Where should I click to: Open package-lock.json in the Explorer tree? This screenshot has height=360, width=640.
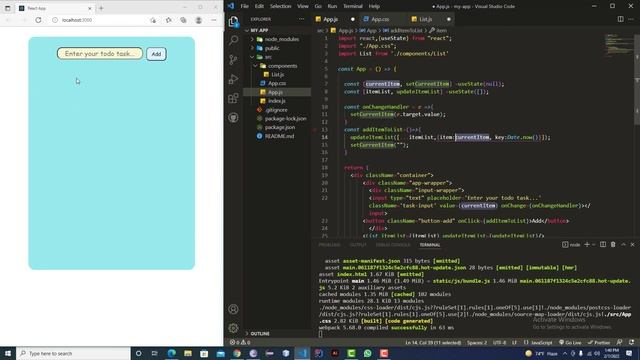pyautogui.click(x=285, y=118)
